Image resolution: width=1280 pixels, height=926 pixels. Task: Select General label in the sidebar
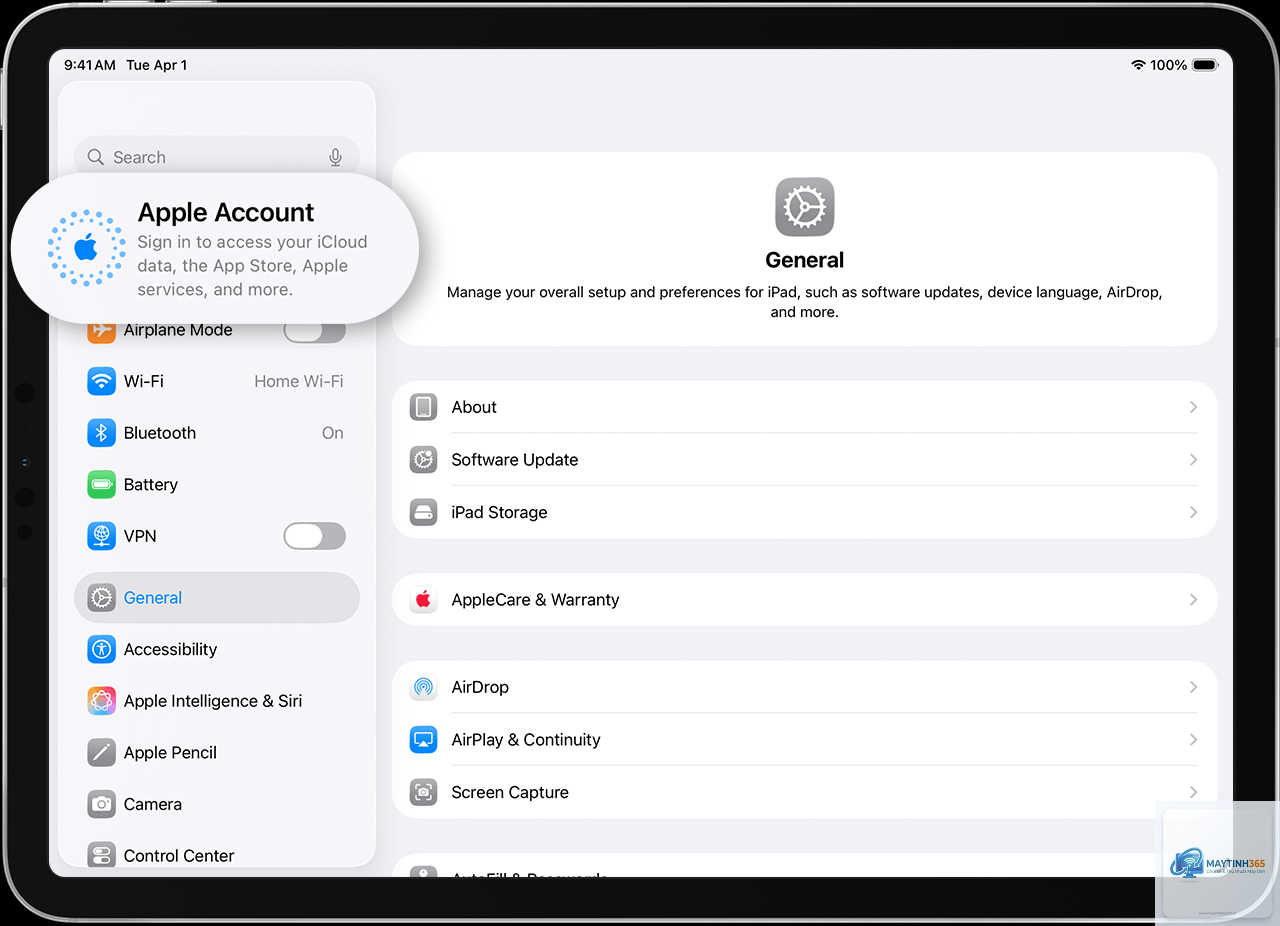click(x=153, y=598)
